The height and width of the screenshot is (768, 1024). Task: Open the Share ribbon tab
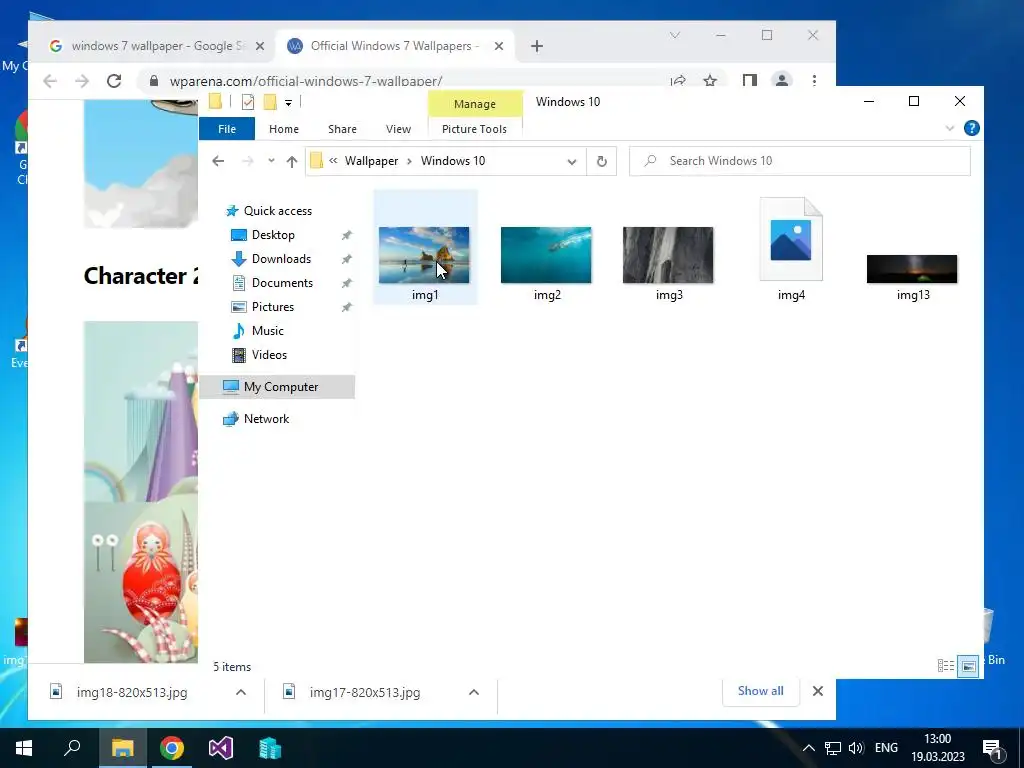click(x=342, y=129)
